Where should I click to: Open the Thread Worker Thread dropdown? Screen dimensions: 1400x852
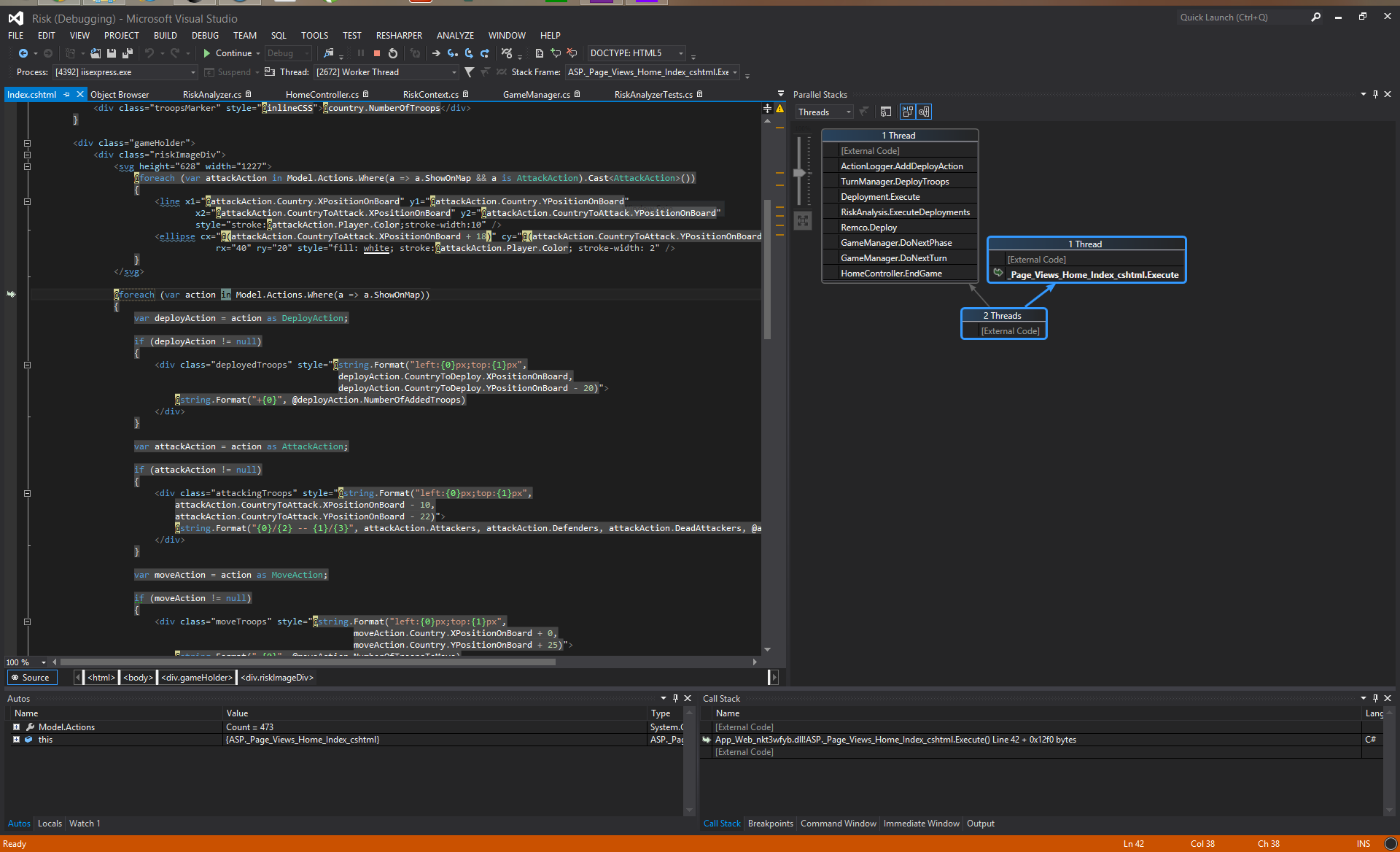(454, 72)
